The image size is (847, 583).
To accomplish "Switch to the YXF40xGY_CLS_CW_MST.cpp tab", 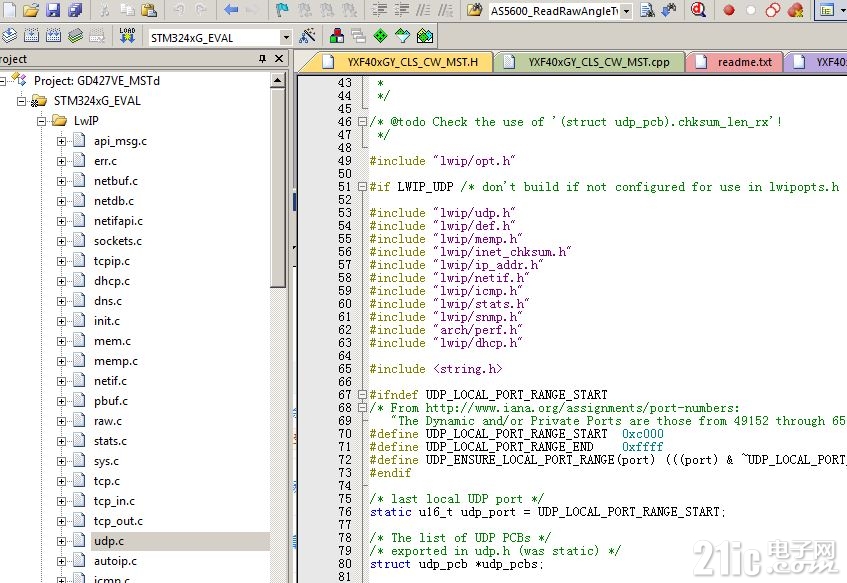I will point(590,62).
